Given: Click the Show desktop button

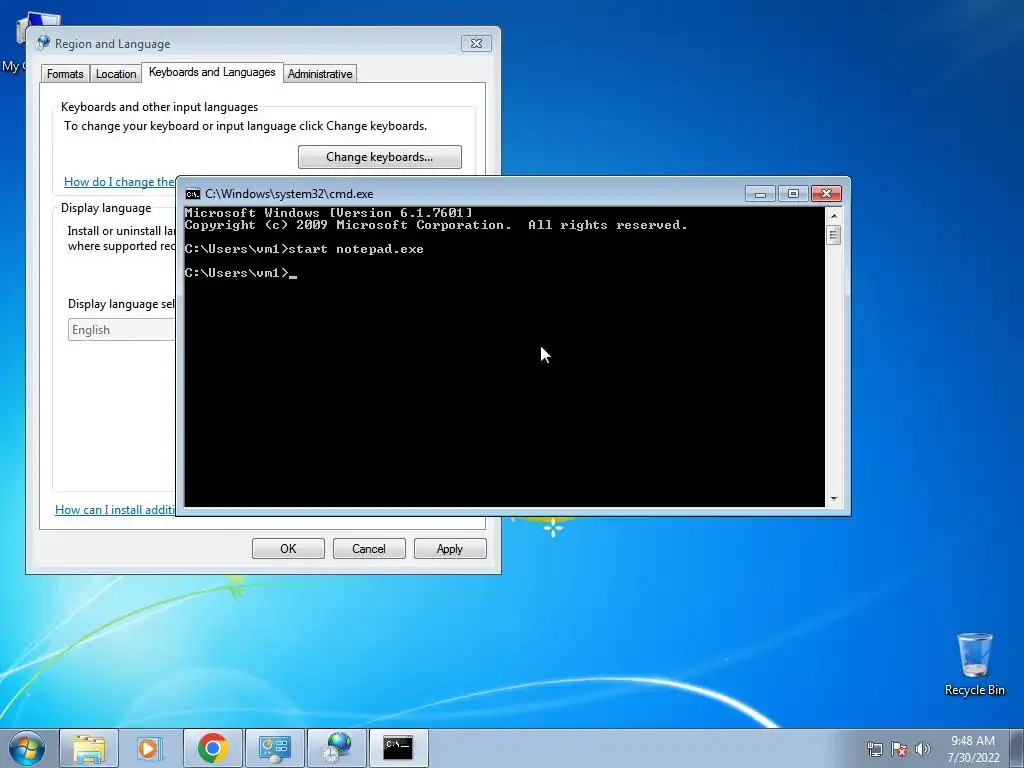Looking at the screenshot, I should coord(1017,748).
